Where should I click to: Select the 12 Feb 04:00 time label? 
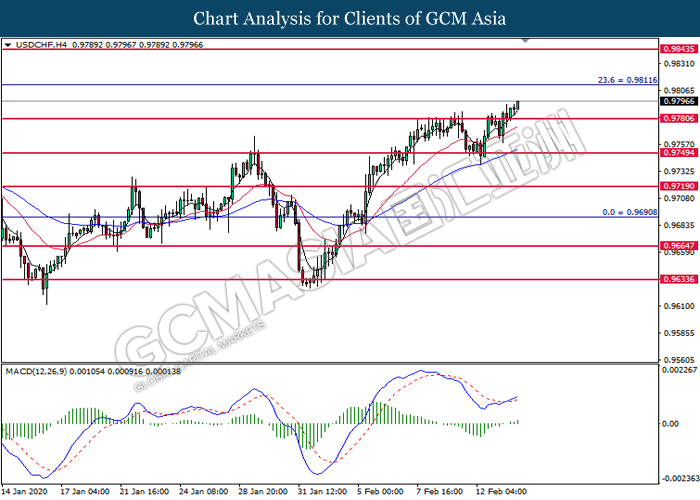500,492
